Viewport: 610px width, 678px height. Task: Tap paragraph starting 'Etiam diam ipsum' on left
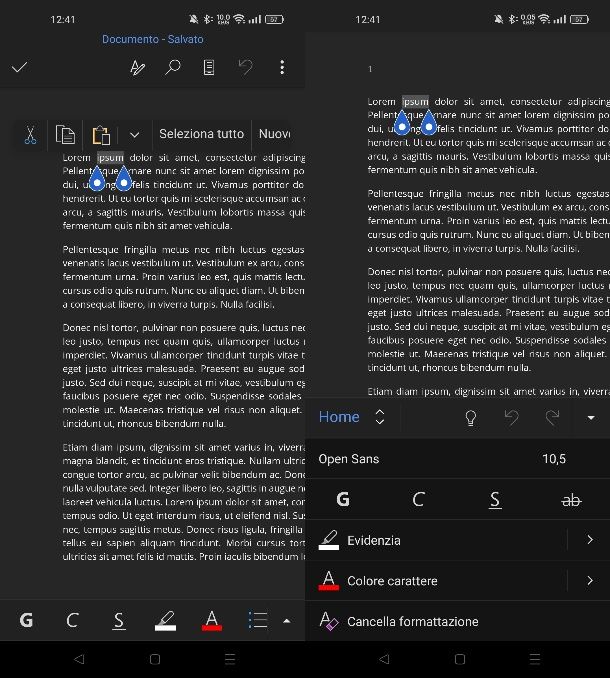pyautogui.click(x=184, y=502)
